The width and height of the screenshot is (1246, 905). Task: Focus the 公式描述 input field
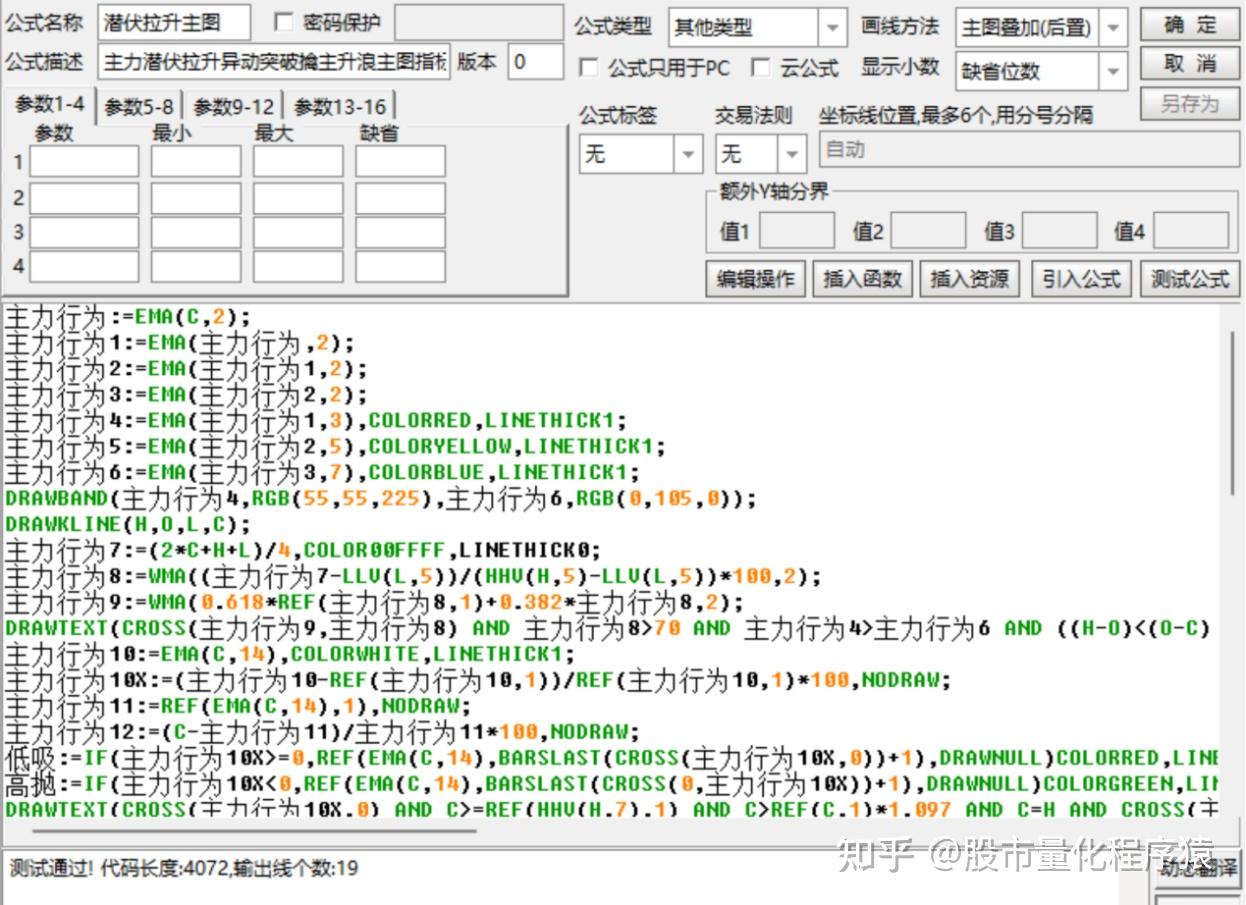pos(274,61)
